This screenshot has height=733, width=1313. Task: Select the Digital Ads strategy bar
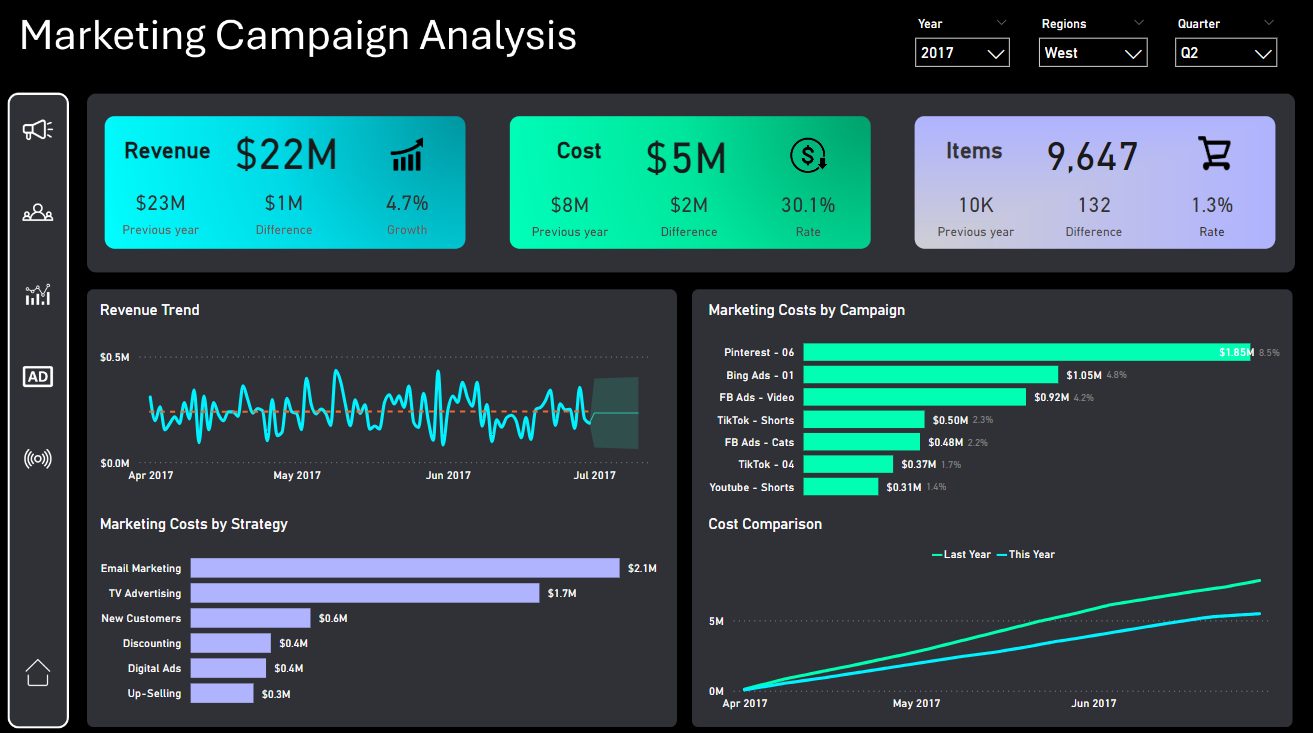[x=229, y=668]
